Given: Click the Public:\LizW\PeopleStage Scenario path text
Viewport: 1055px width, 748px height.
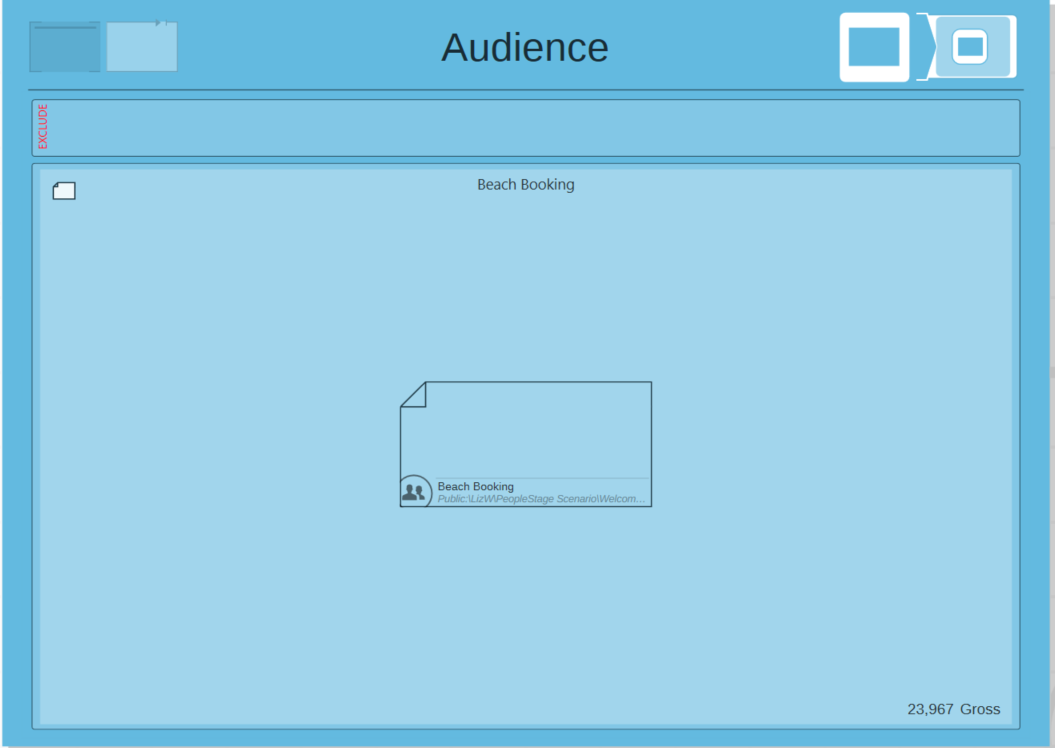Looking at the screenshot, I should coord(541,499).
